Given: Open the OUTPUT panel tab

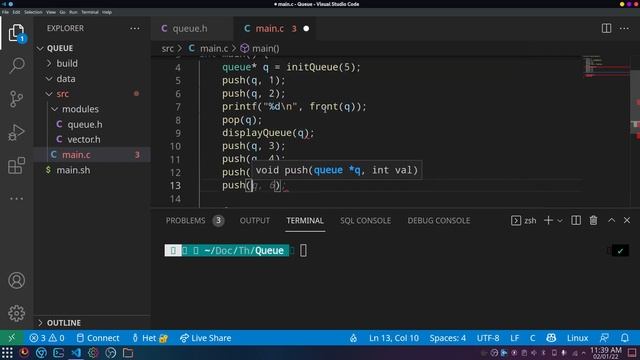Looking at the screenshot, I should tap(255, 220).
